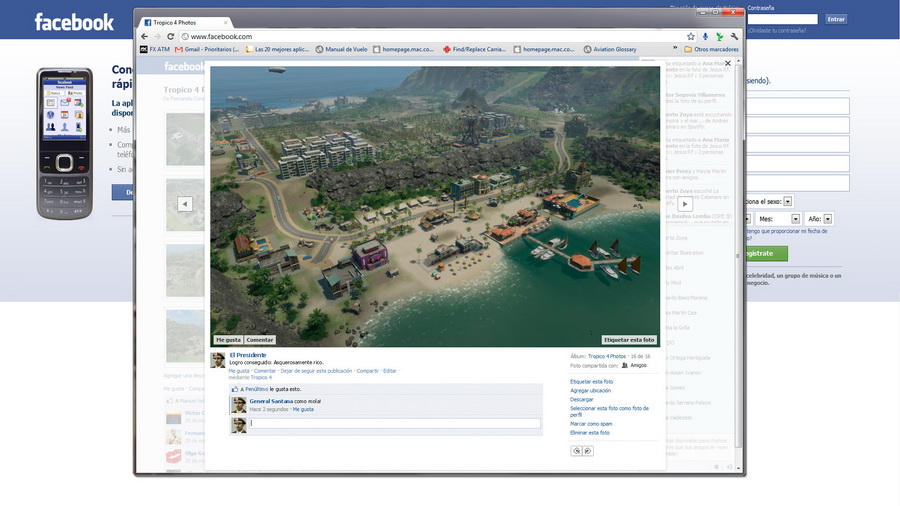This screenshot has height=506, width=900.
Task: Click the Editar link
Action: tap(390, 371)
